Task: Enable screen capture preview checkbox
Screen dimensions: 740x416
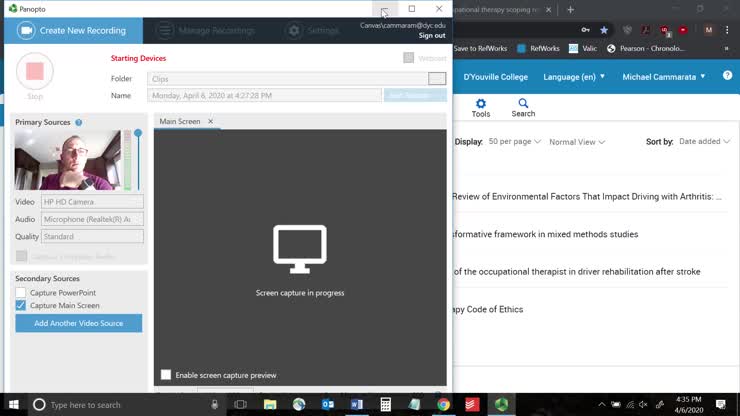Action: pyautogui.click(x=166, y=375)
